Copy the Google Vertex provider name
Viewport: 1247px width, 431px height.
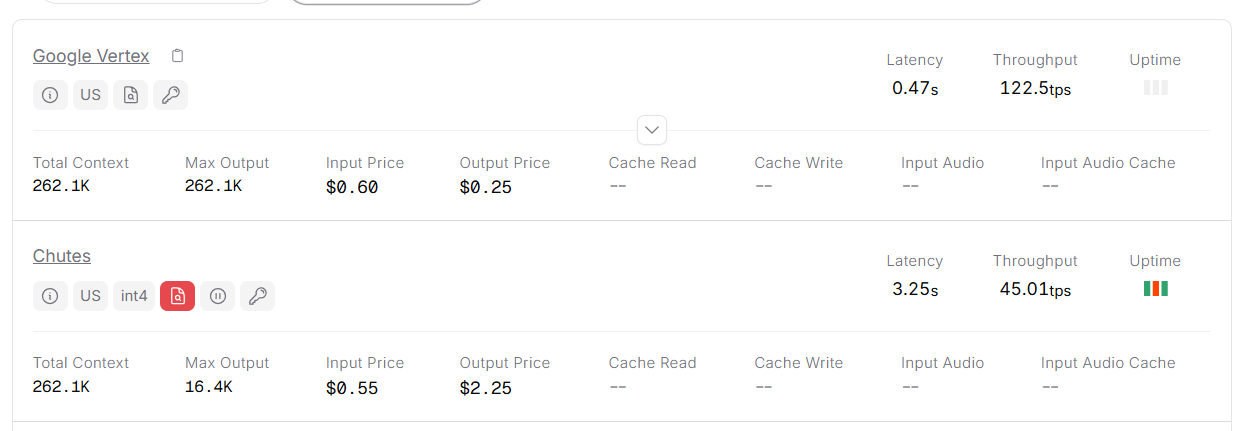click(x=177, y=56)
